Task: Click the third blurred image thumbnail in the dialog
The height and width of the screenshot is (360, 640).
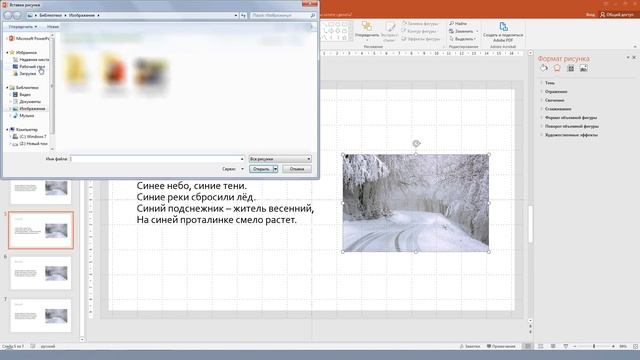Action: click(151, 73)
